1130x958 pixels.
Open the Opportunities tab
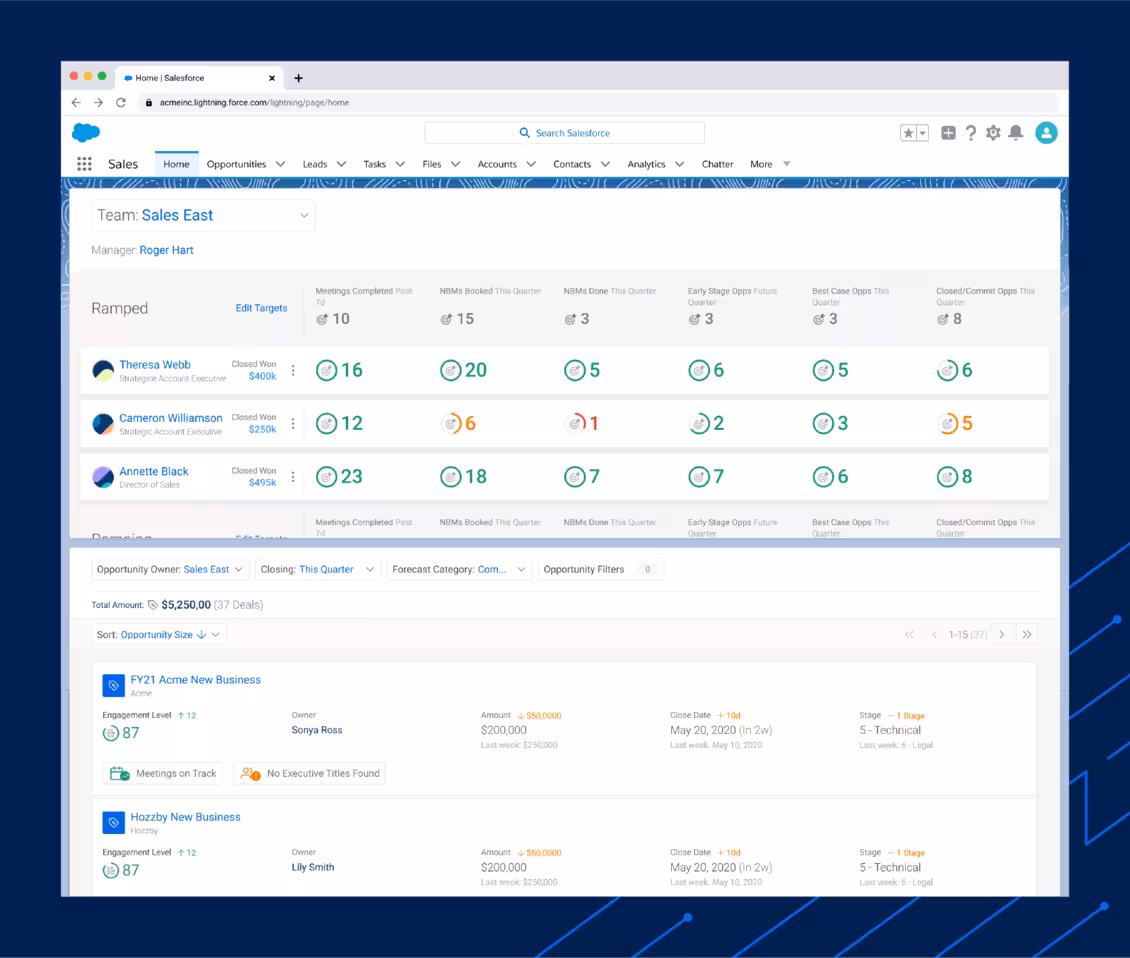click(236, 164)
